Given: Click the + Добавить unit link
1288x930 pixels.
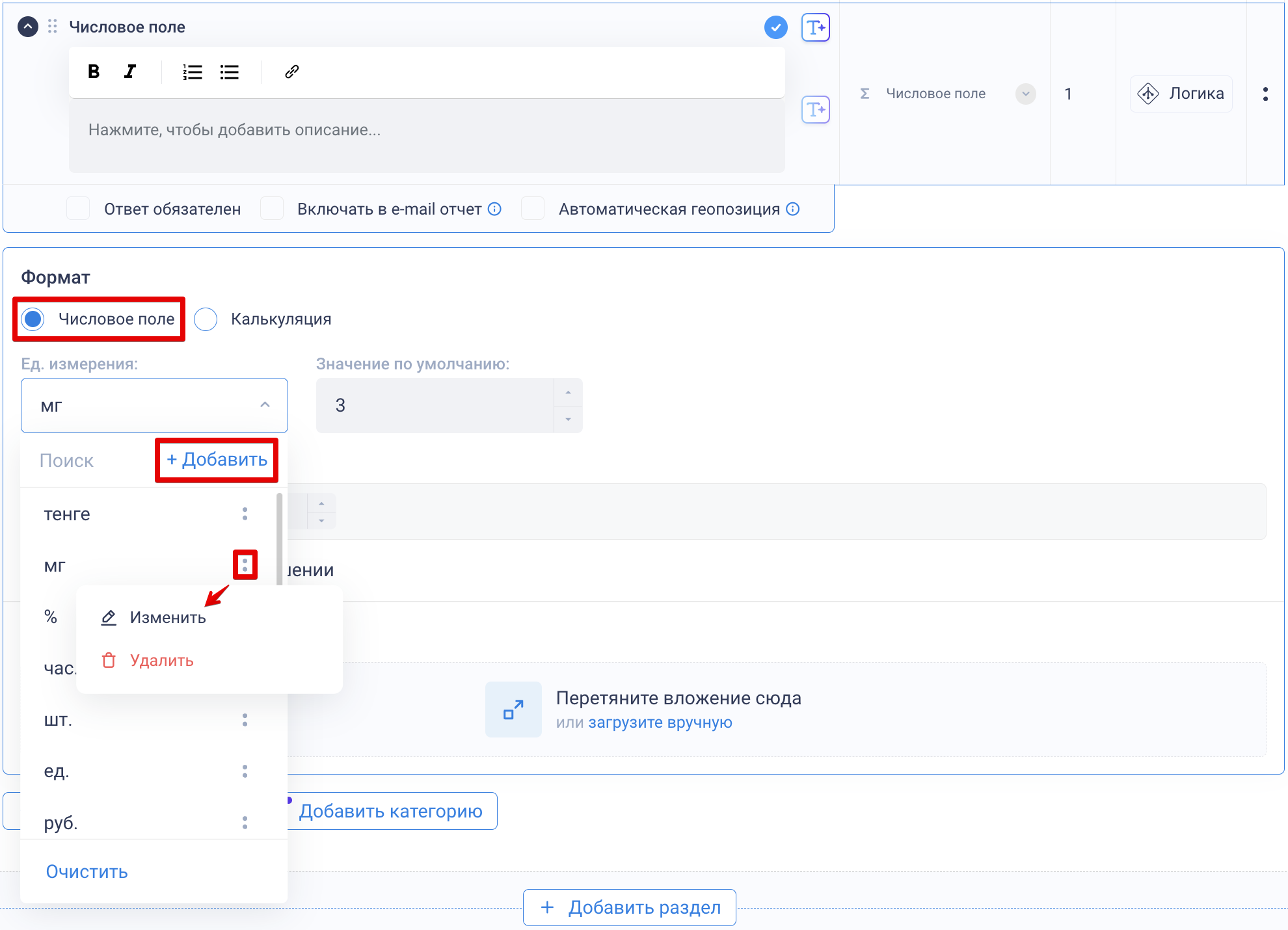Looking at the screenshot, I should point(217,460).
